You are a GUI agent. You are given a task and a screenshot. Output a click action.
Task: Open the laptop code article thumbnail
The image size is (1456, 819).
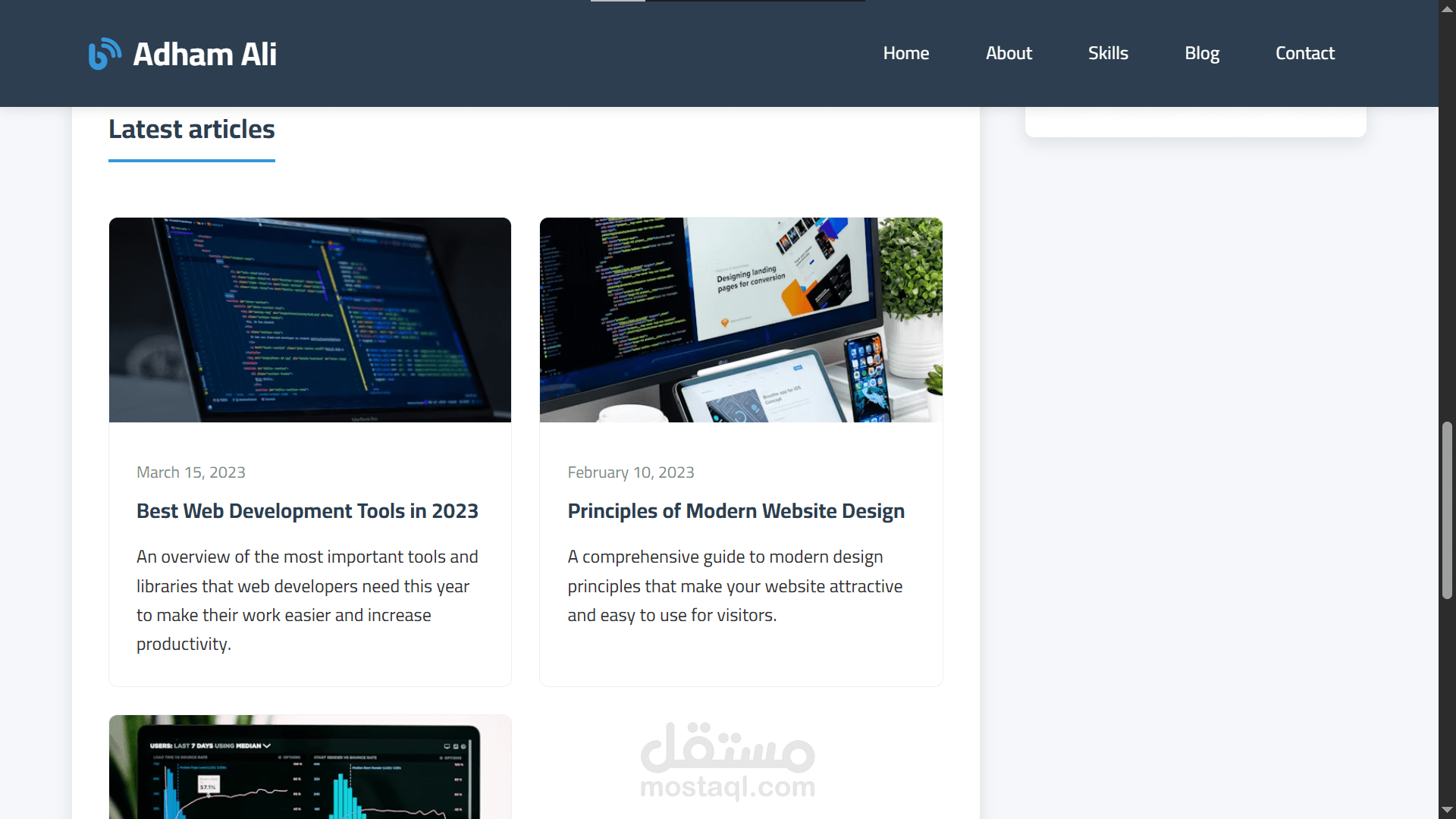click(x=309, y=319)
